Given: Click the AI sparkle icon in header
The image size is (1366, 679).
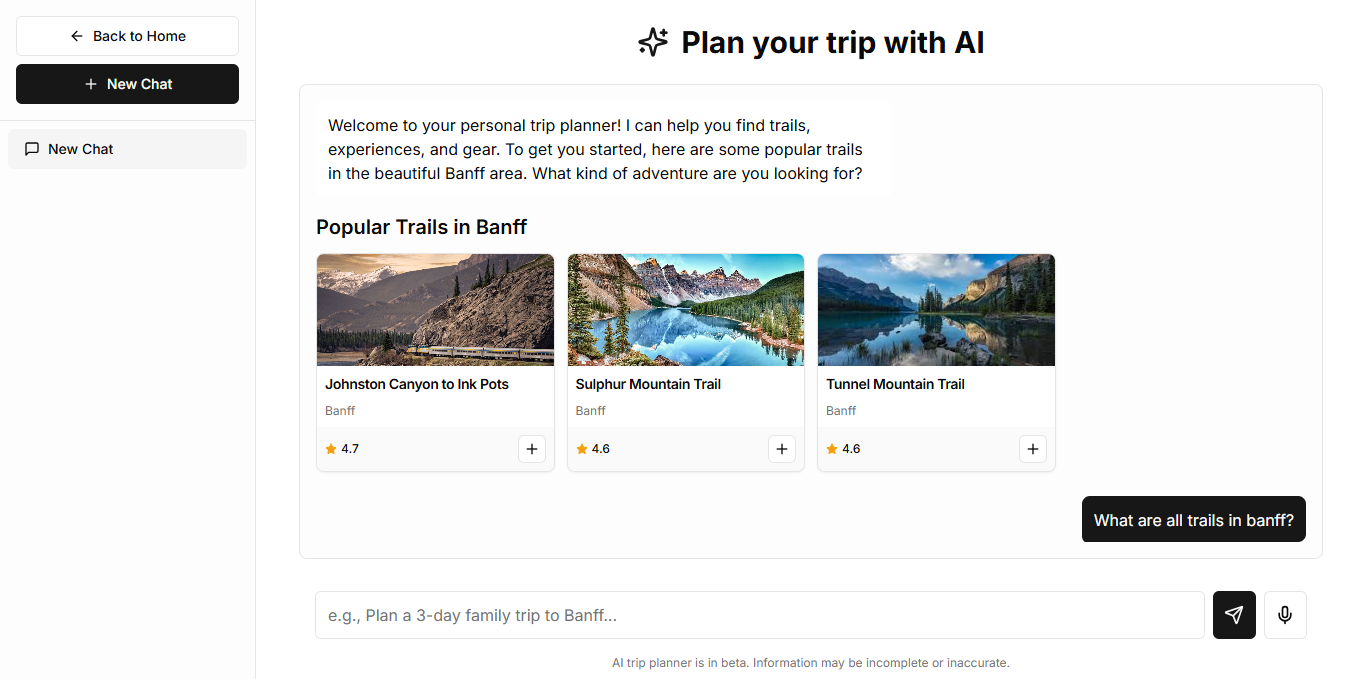Looking at the screenshot, I should coord(653,42).
